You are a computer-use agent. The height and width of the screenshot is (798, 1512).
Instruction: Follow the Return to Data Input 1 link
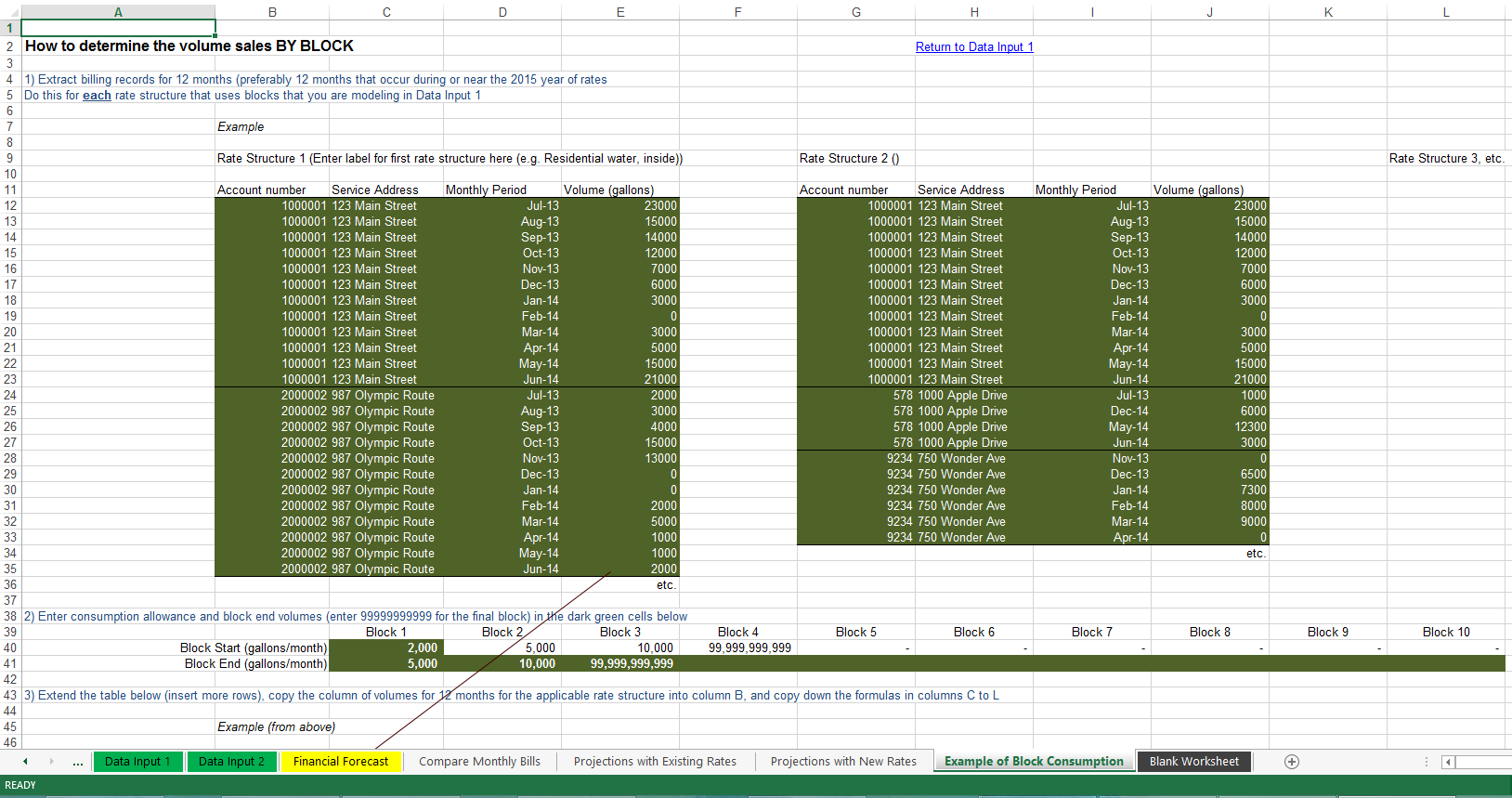pos(974,47)
